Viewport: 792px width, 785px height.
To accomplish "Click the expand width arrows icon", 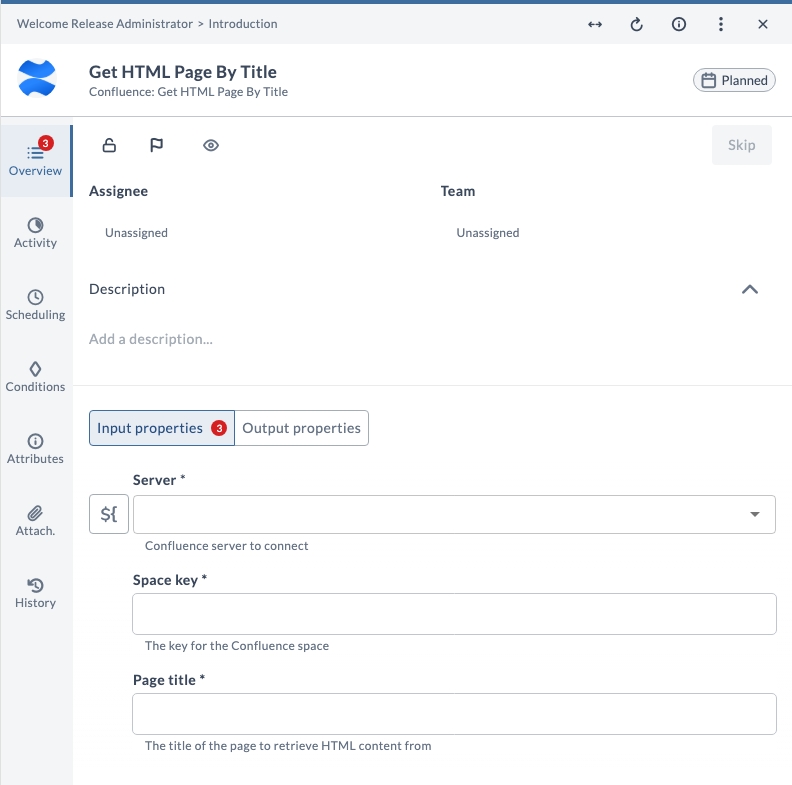I will (595, 24).
